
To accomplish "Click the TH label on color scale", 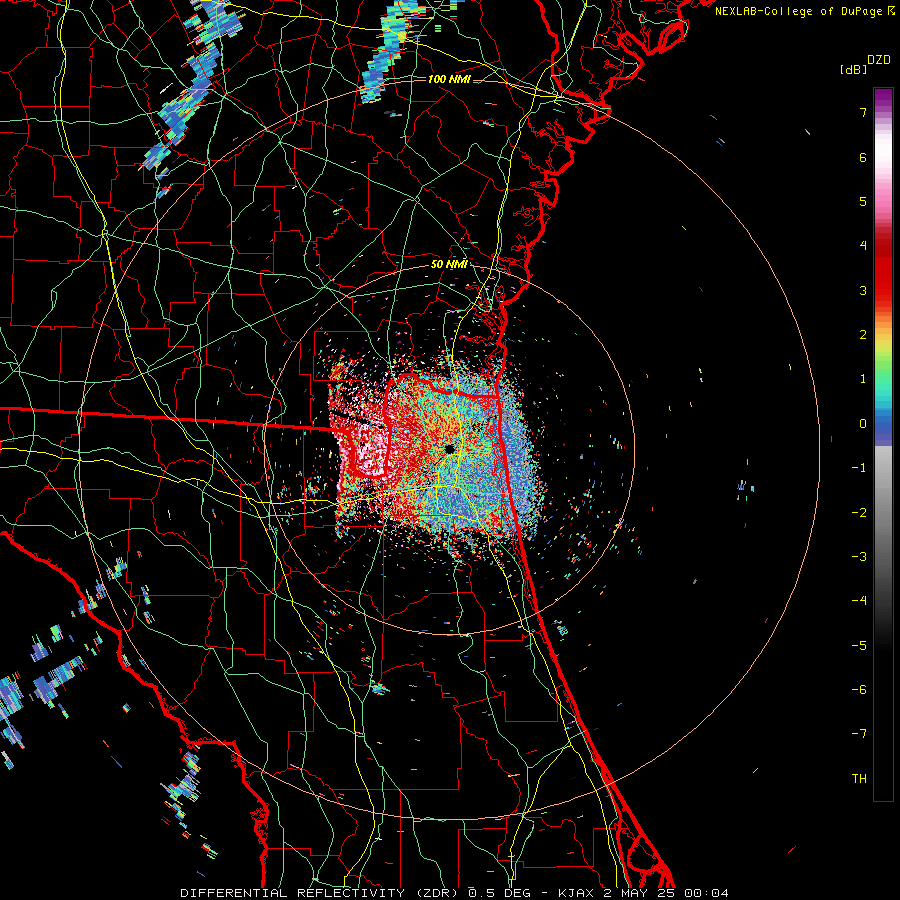I will 859,779.
